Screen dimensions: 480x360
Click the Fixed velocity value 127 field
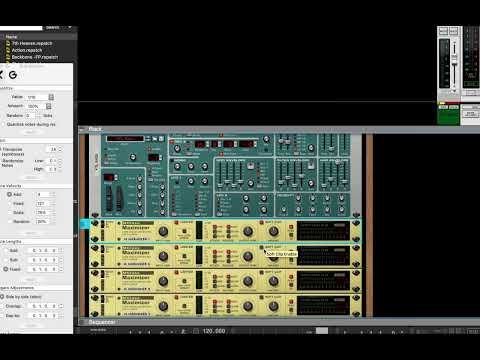click(43, 203)
